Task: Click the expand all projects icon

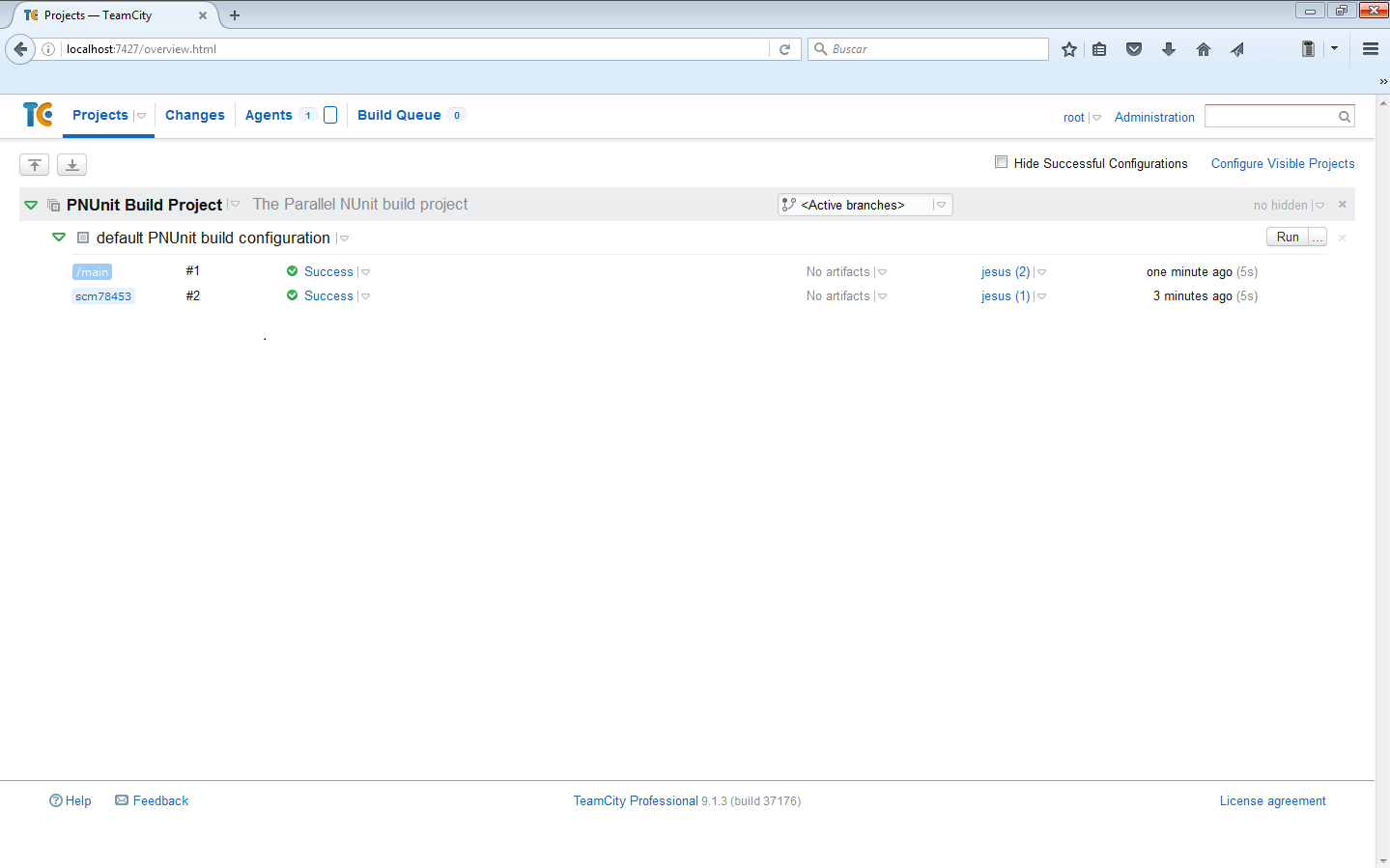Action: 72,165
